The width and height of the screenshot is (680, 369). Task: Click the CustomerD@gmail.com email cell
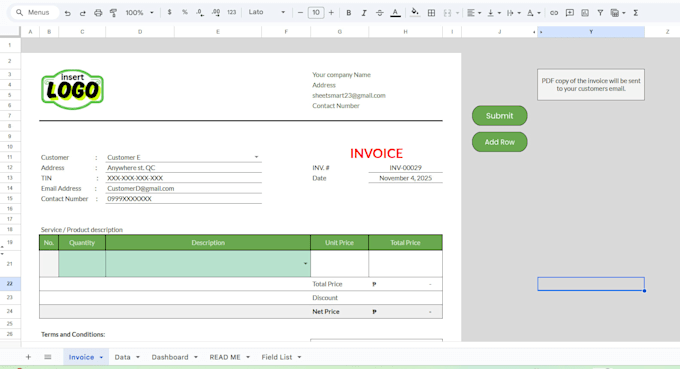click(x=183, y=188)
